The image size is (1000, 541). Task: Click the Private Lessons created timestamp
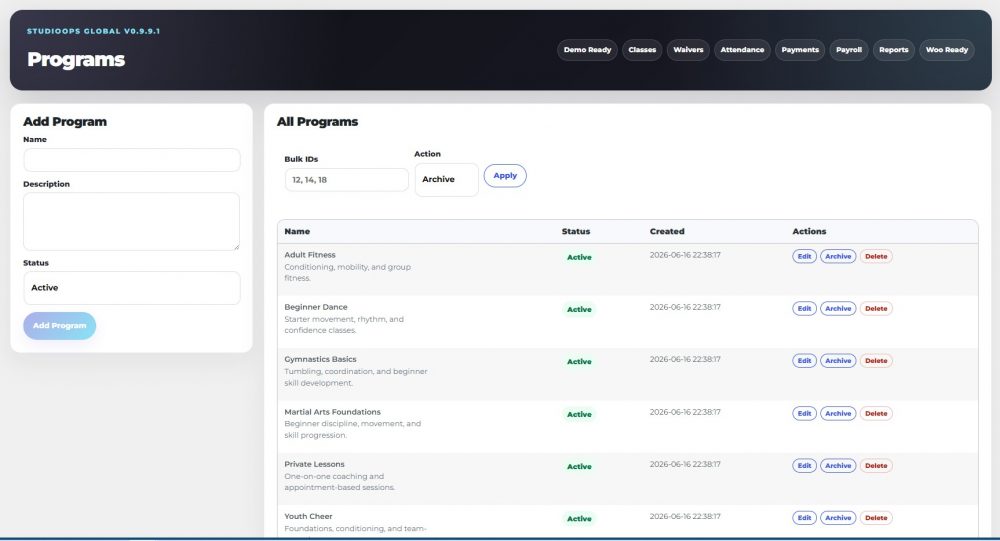coord(685,464)
